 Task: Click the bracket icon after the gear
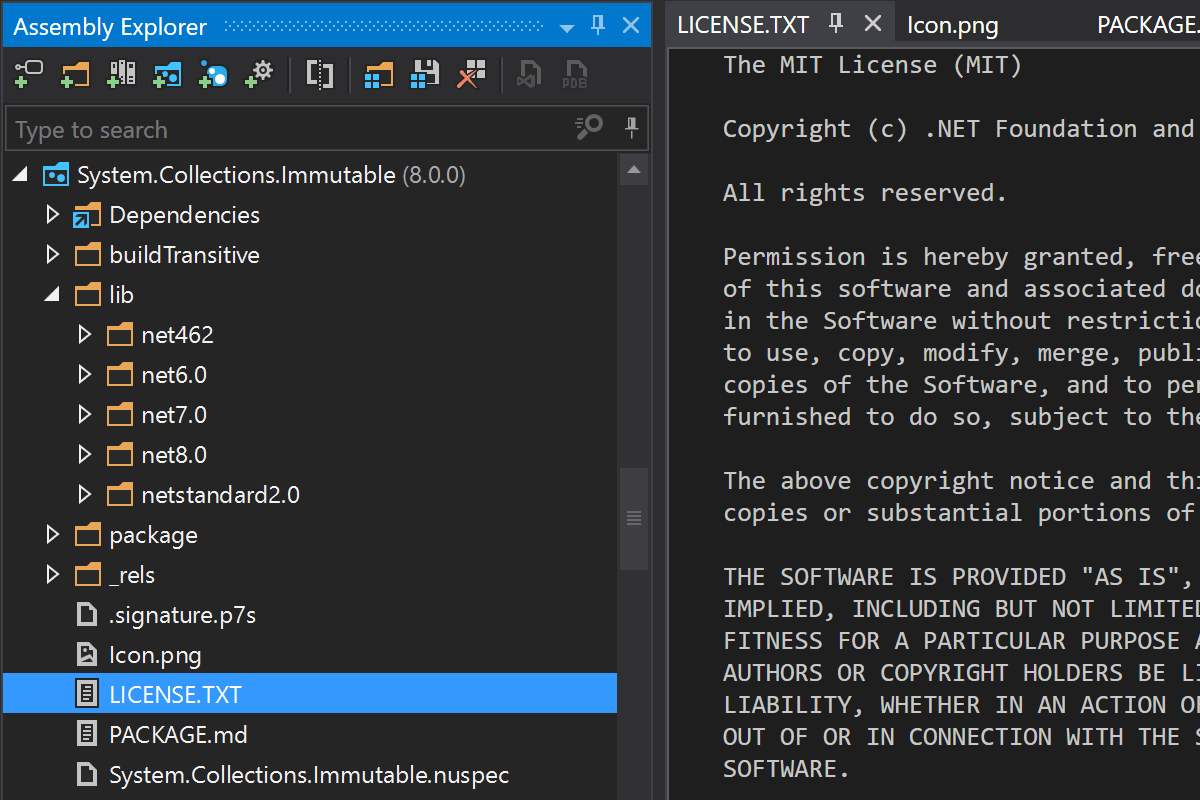point(319,73)
